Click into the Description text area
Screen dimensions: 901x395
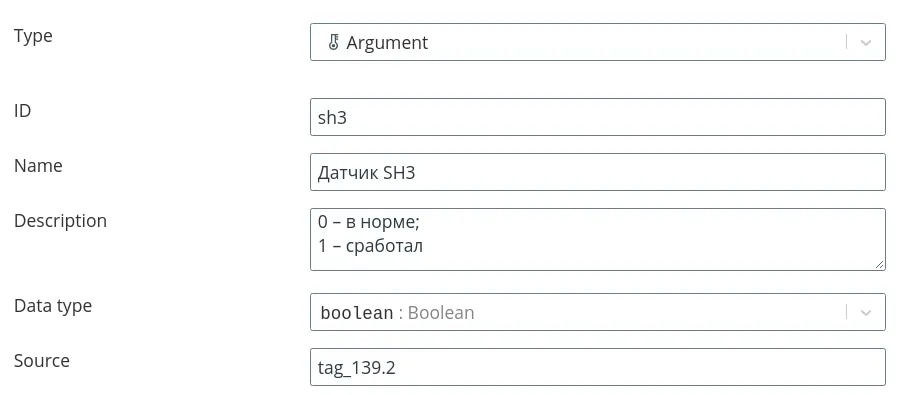click(x=598, y=239)
